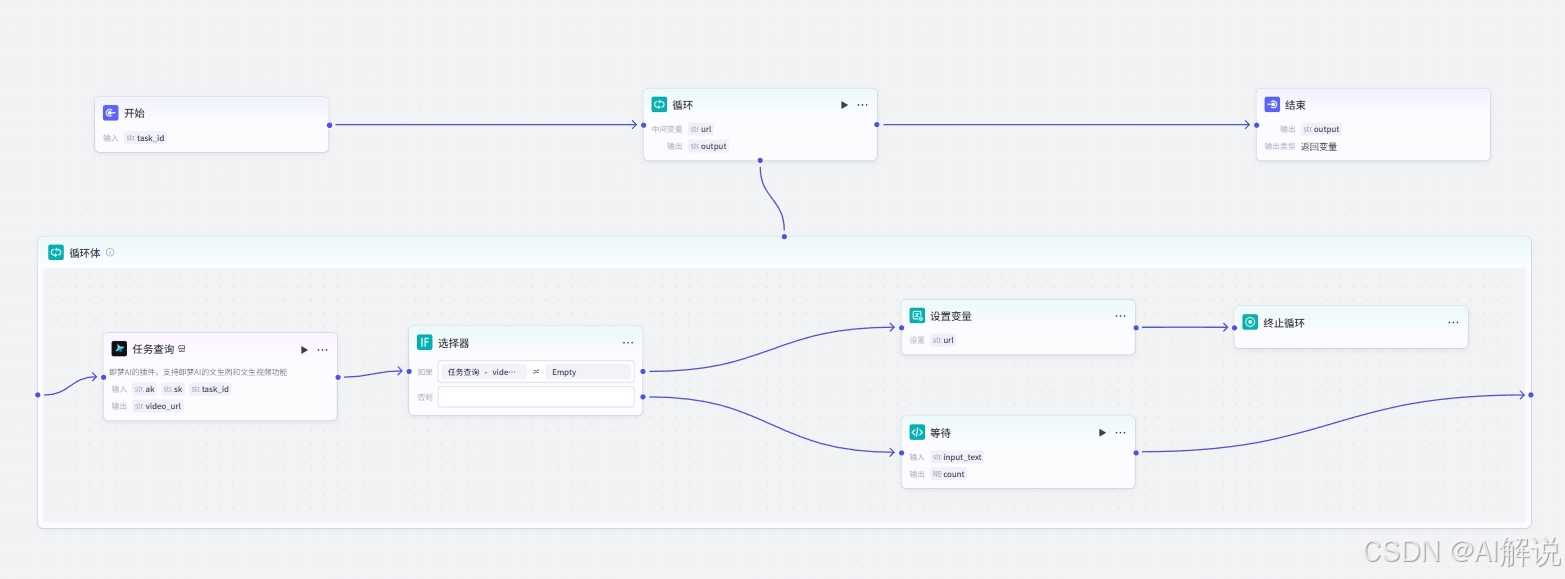Click the Empty condition value in 选择器

[x=588, y=372]
